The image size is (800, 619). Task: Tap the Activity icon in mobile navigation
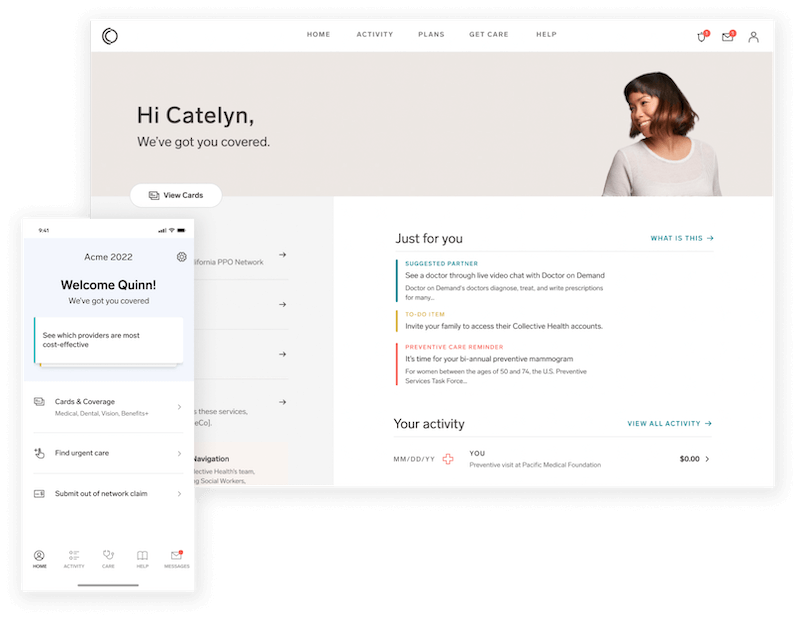(x=74, y=558)
